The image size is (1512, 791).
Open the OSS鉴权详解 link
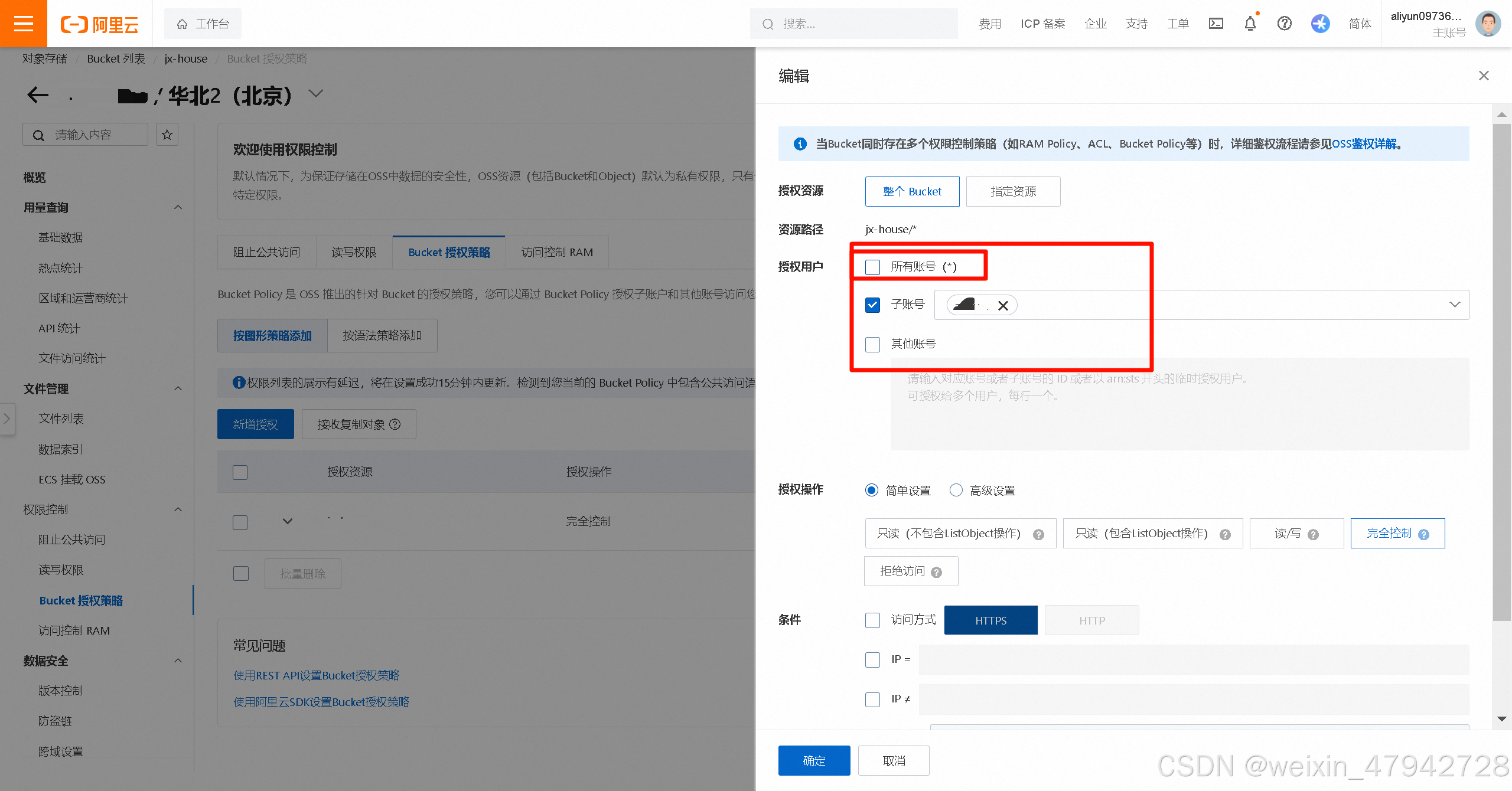pyautogui.click(x=1364, y=144)
